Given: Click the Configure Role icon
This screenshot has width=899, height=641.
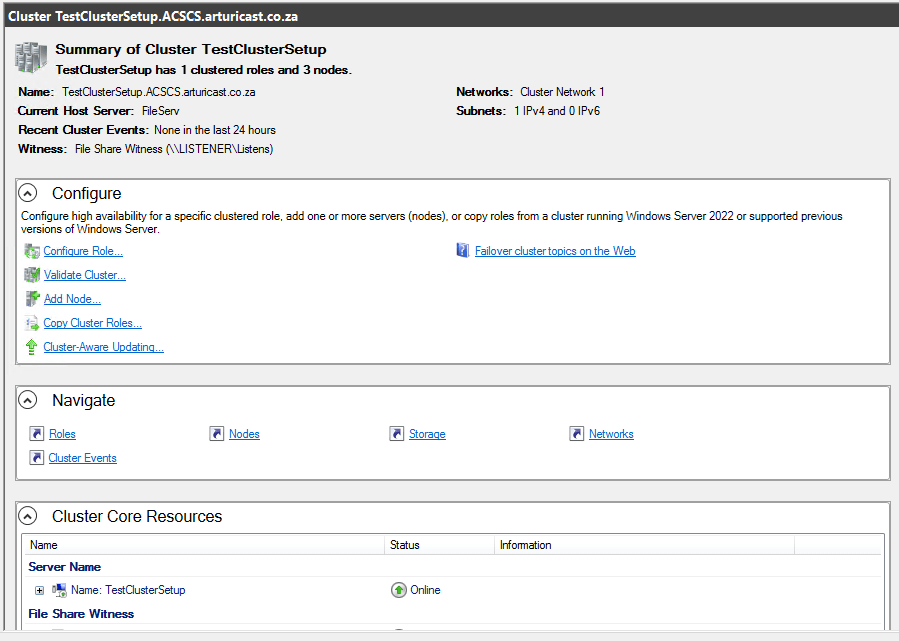Looking at the screenshot, I should (32, 251).
